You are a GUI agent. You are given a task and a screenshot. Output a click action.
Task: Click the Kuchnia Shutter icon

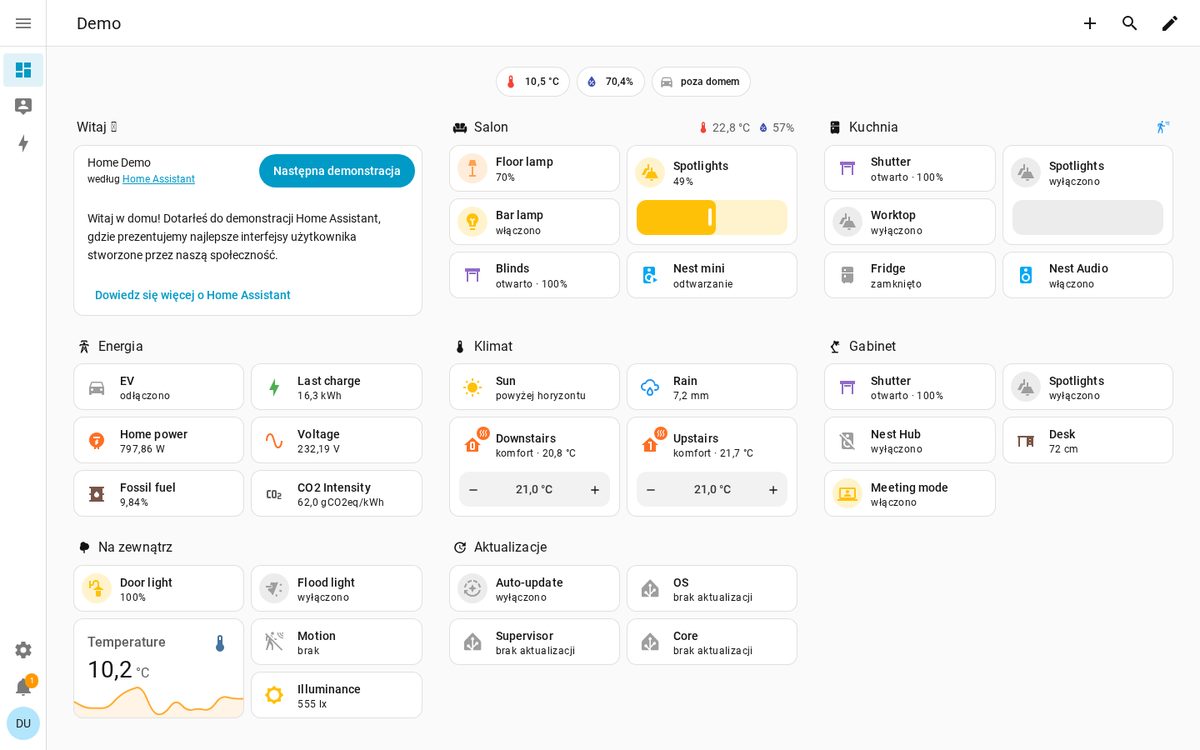[x=848, y=168]
